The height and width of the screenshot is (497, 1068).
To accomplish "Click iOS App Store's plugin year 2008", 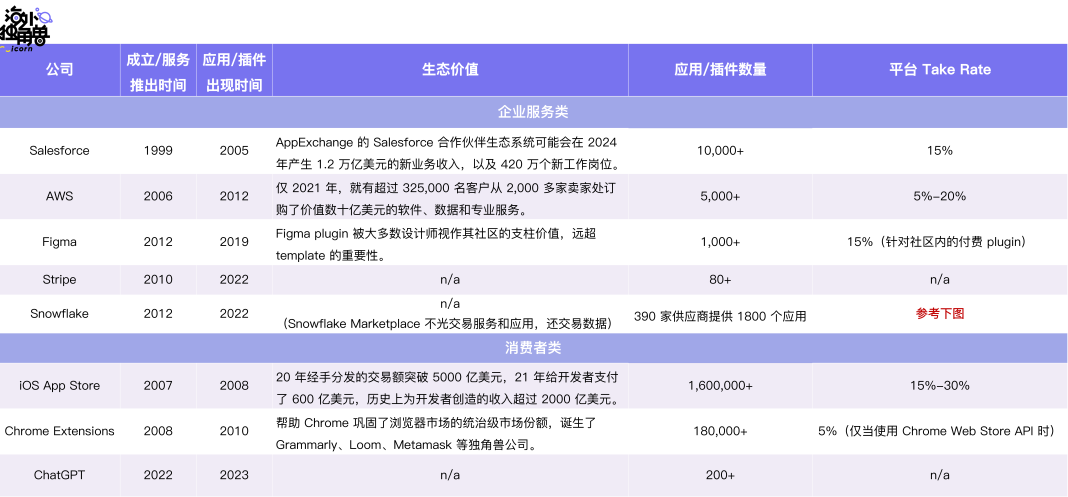I will pos(234,385).
